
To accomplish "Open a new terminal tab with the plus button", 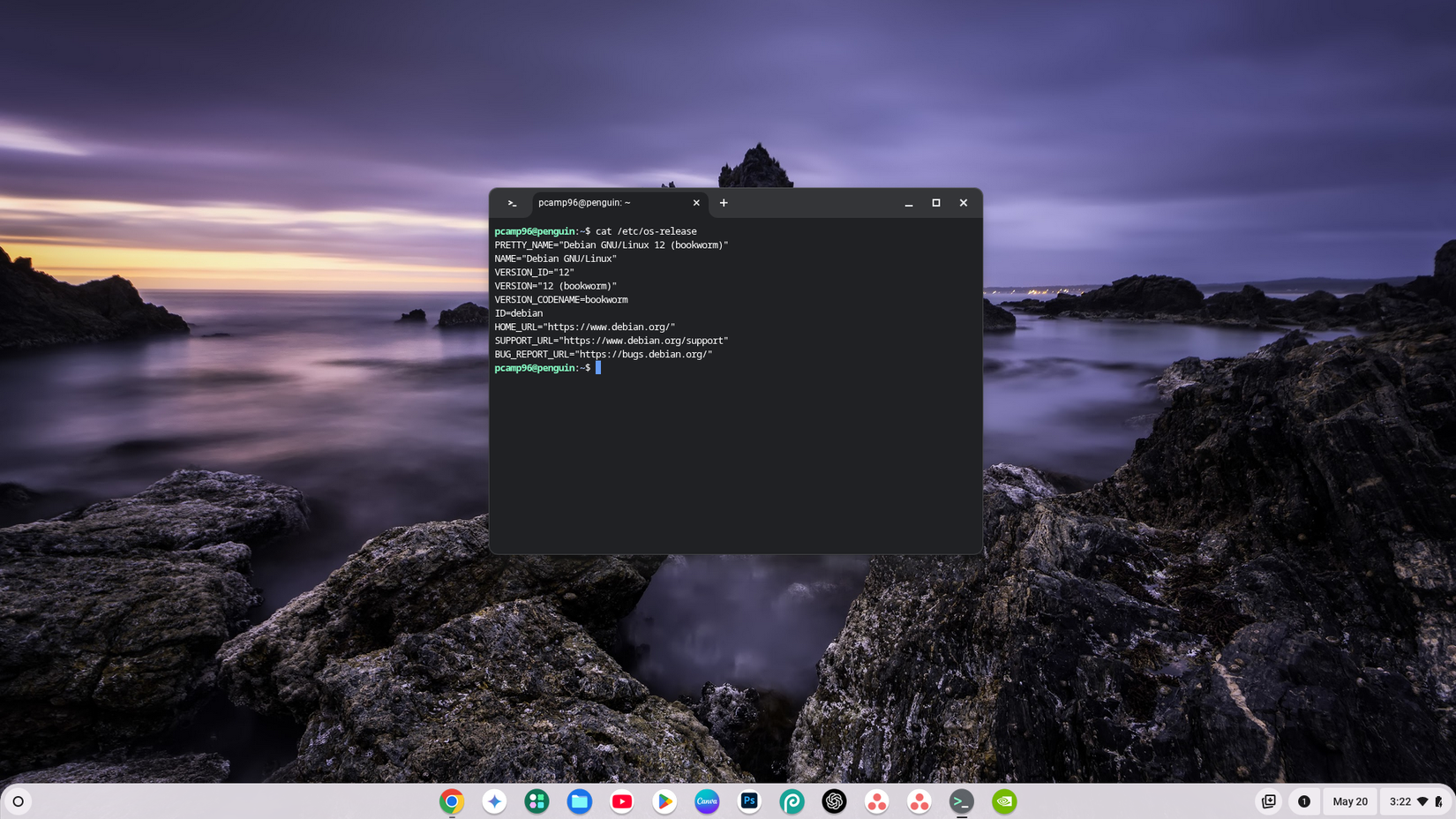I will pos(724,202).
